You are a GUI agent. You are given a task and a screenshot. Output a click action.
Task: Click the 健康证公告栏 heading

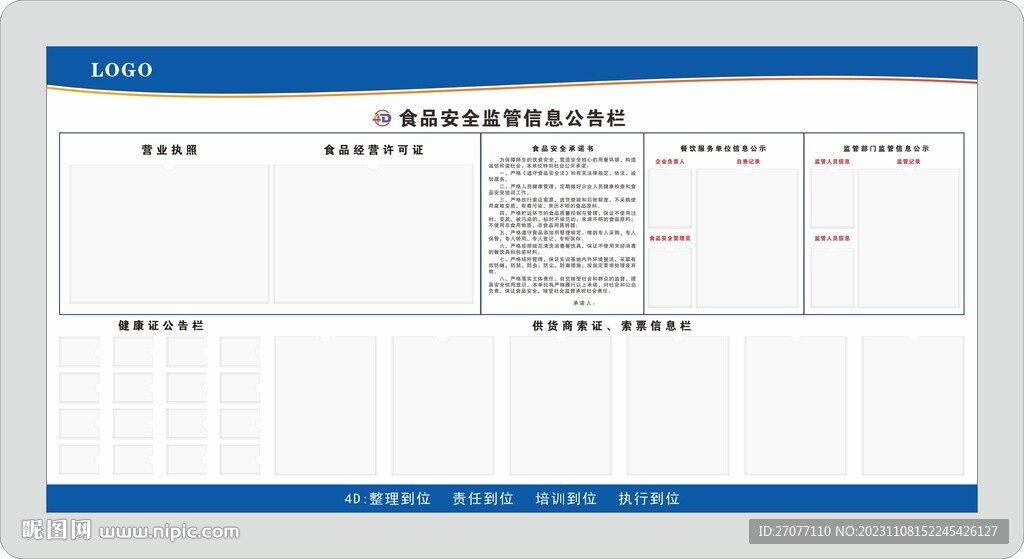point(160,326)
